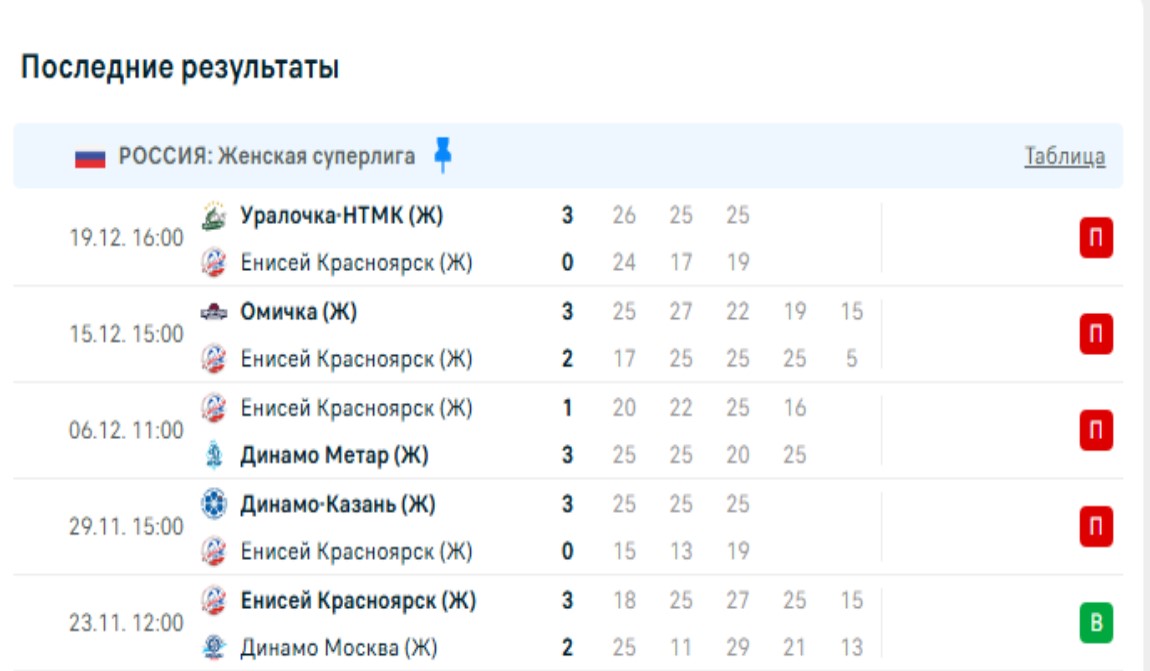This screenshot has height=671, width=1150.
Task: Open the match dated 06.12. 11:00
Action: tap(126, 431)
